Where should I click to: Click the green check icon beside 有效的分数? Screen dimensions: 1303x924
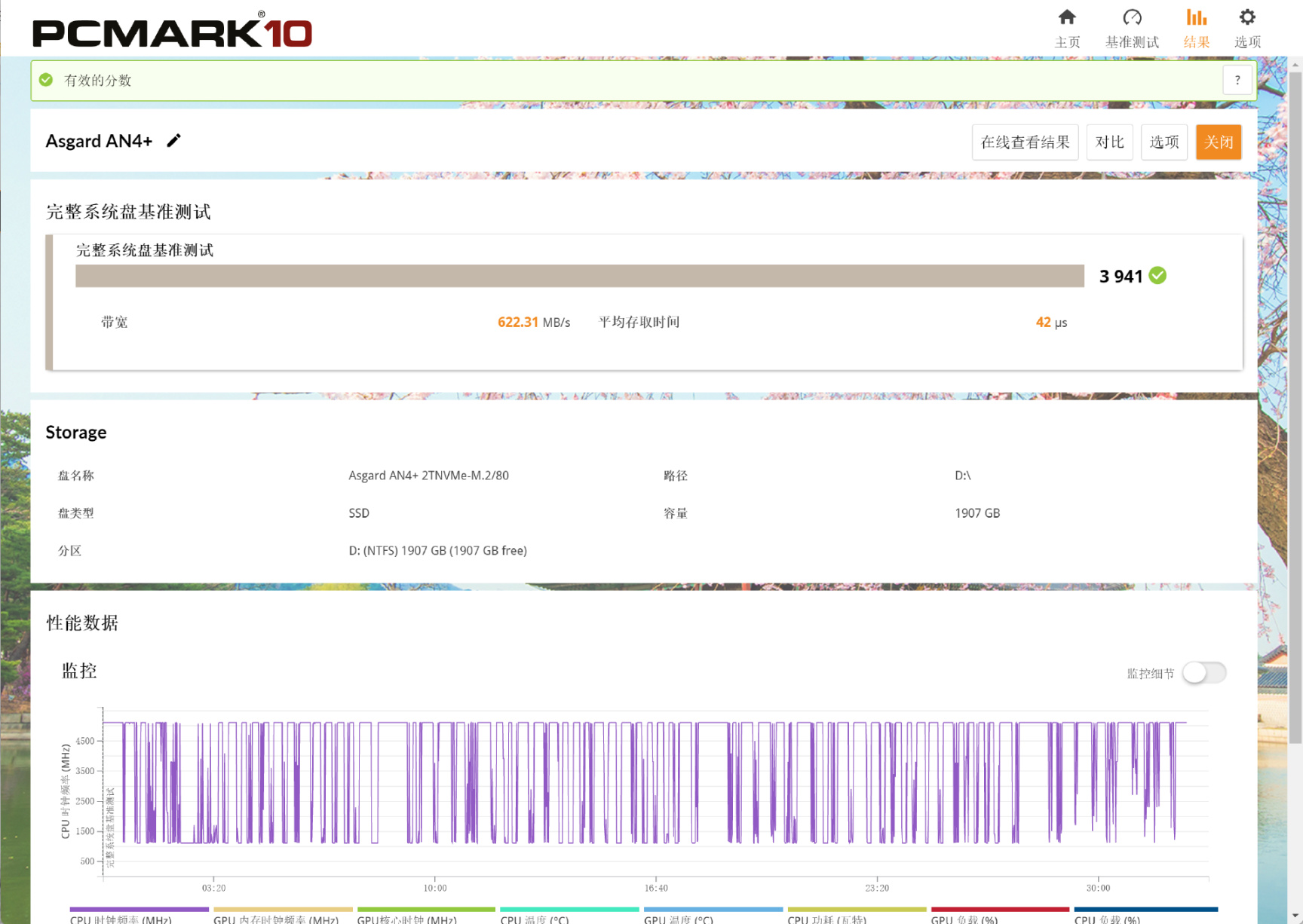click(46, 80)
